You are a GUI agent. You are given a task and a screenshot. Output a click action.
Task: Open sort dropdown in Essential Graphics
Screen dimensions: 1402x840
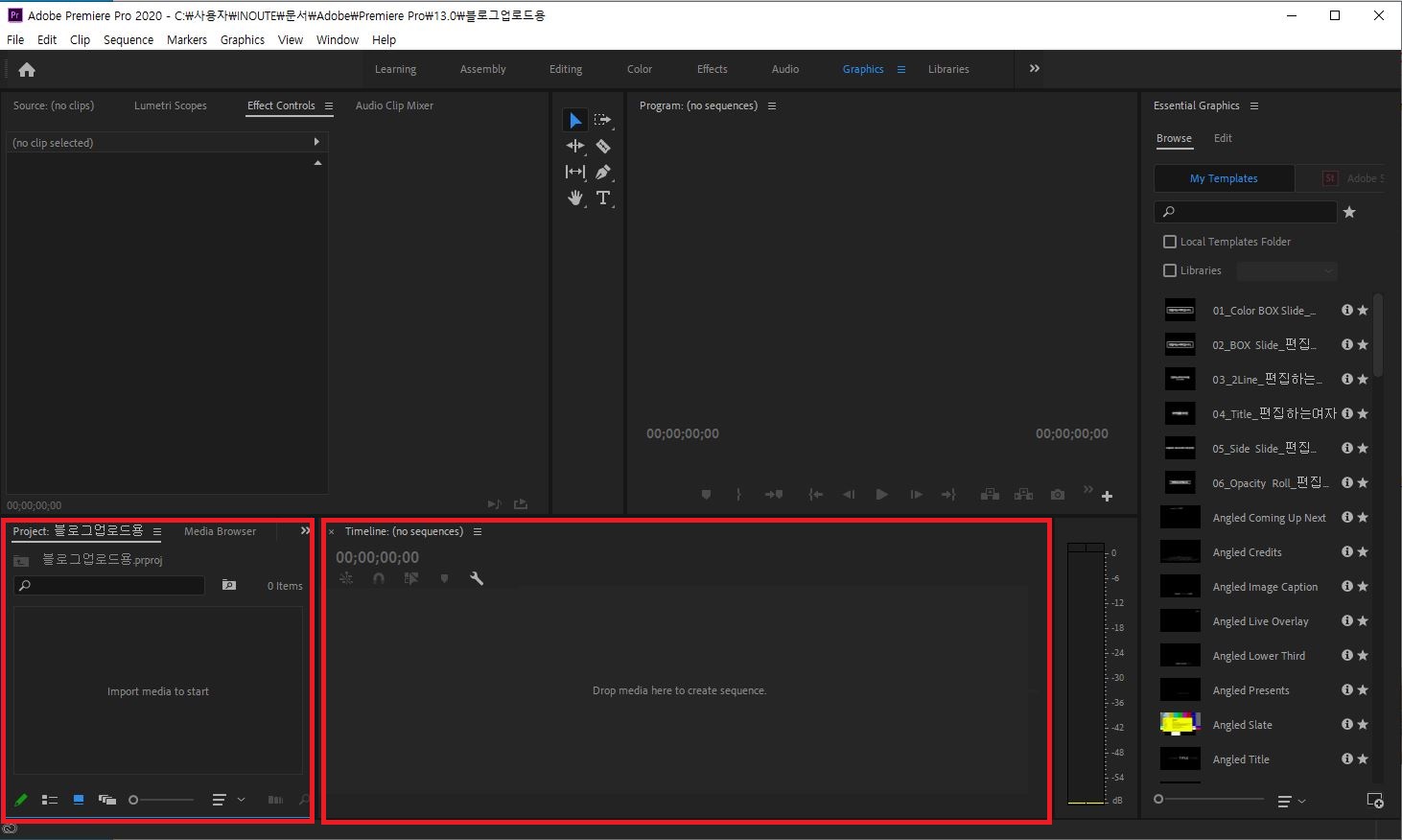(1292, 801)
